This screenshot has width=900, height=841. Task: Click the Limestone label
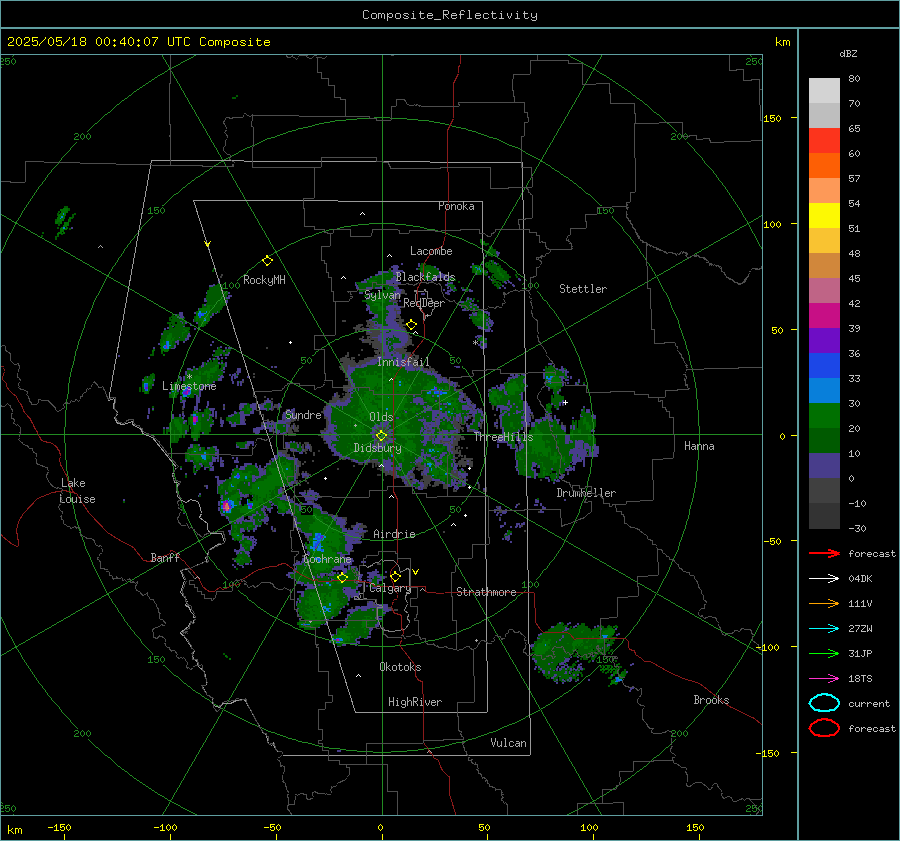pyautogui.click(x=189, y=386)
